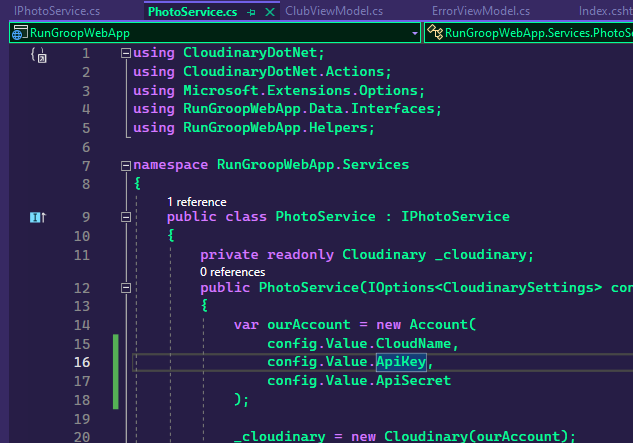Collapse the using directives block
Screen dimensions: 633x443
click(126, 53)
